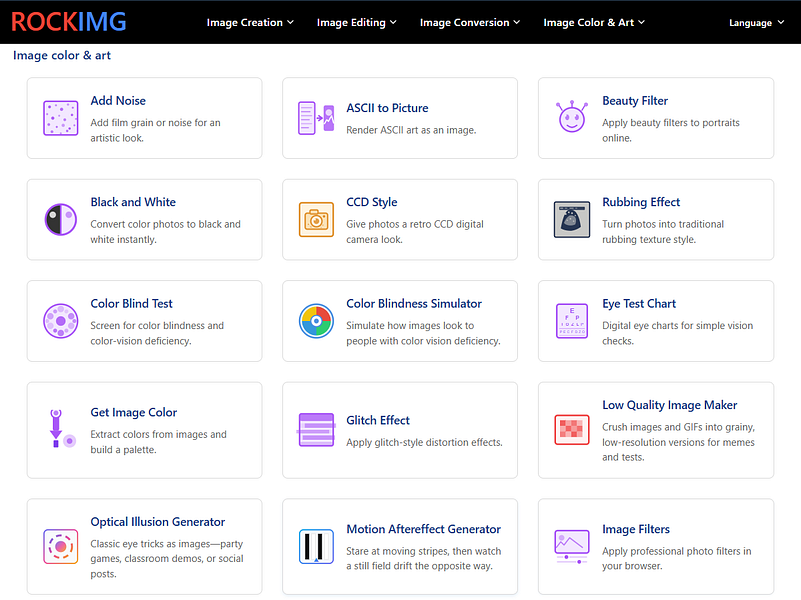Click the Rubbing Effect icon
This screenshot has width=801, height=600.
click(572, 220)
